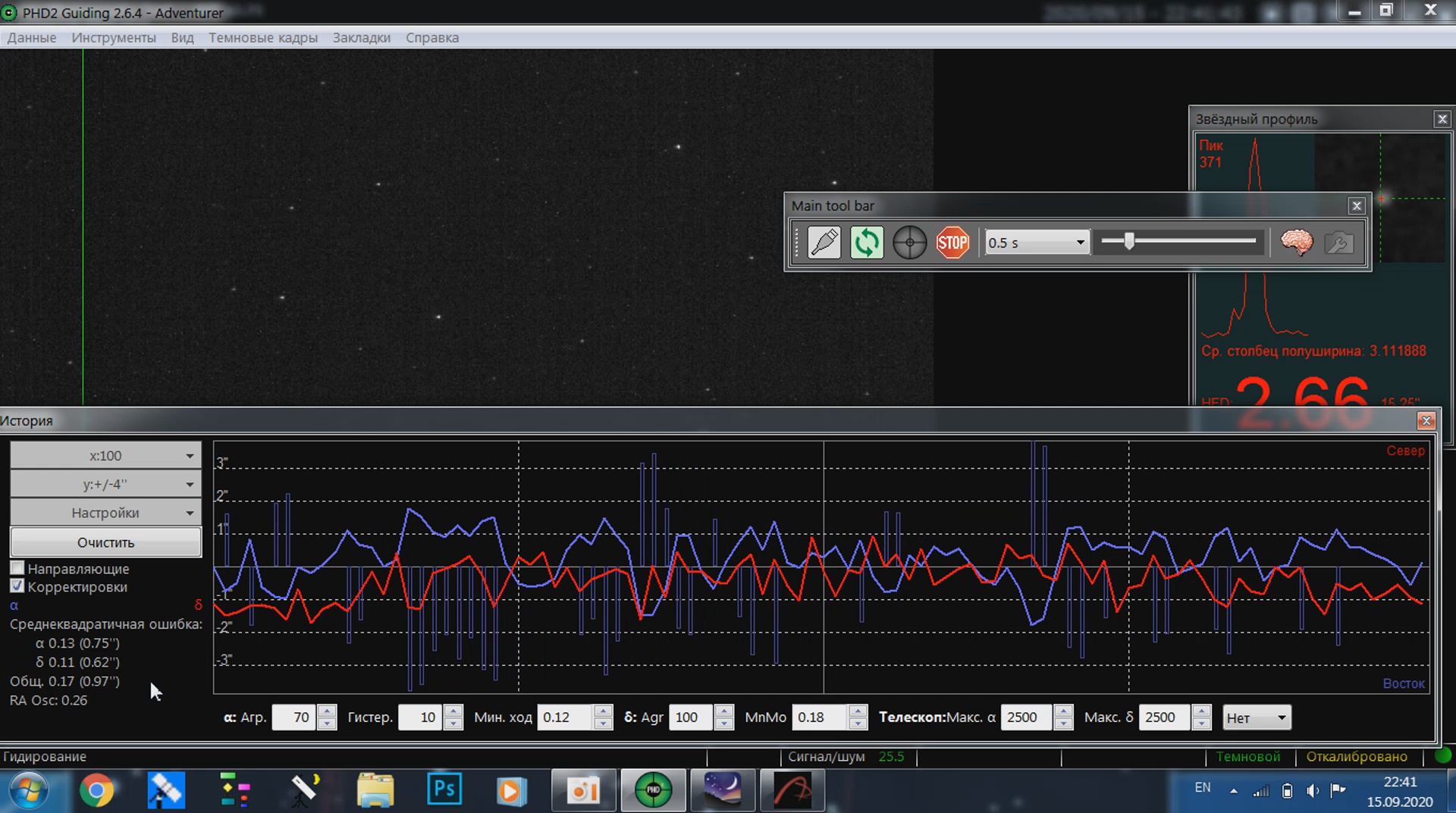
Task: Open advanced settings brain icon
Action: pyautogui.click(x=1297, y=243)
